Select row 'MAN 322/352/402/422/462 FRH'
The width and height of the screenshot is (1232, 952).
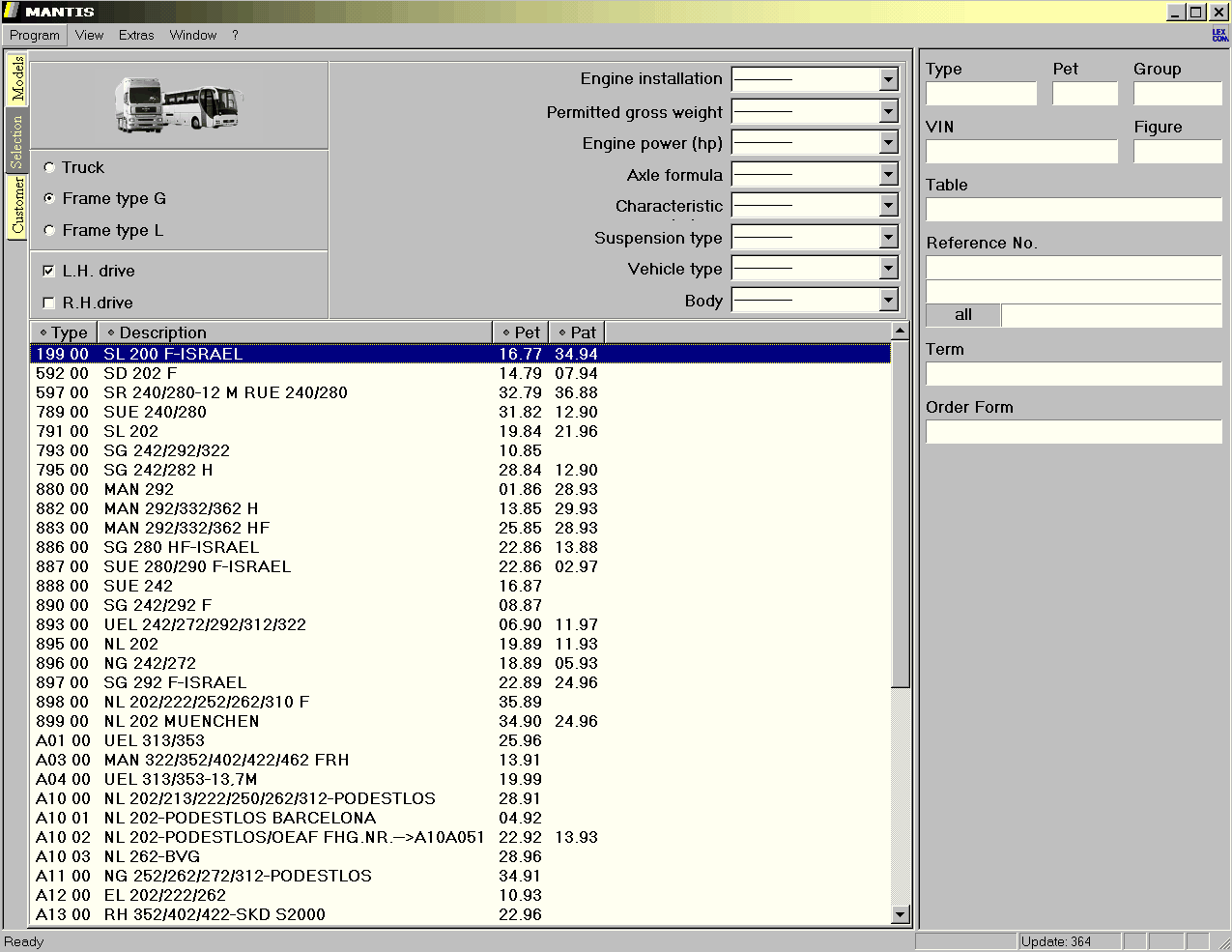tap(461, 760)
